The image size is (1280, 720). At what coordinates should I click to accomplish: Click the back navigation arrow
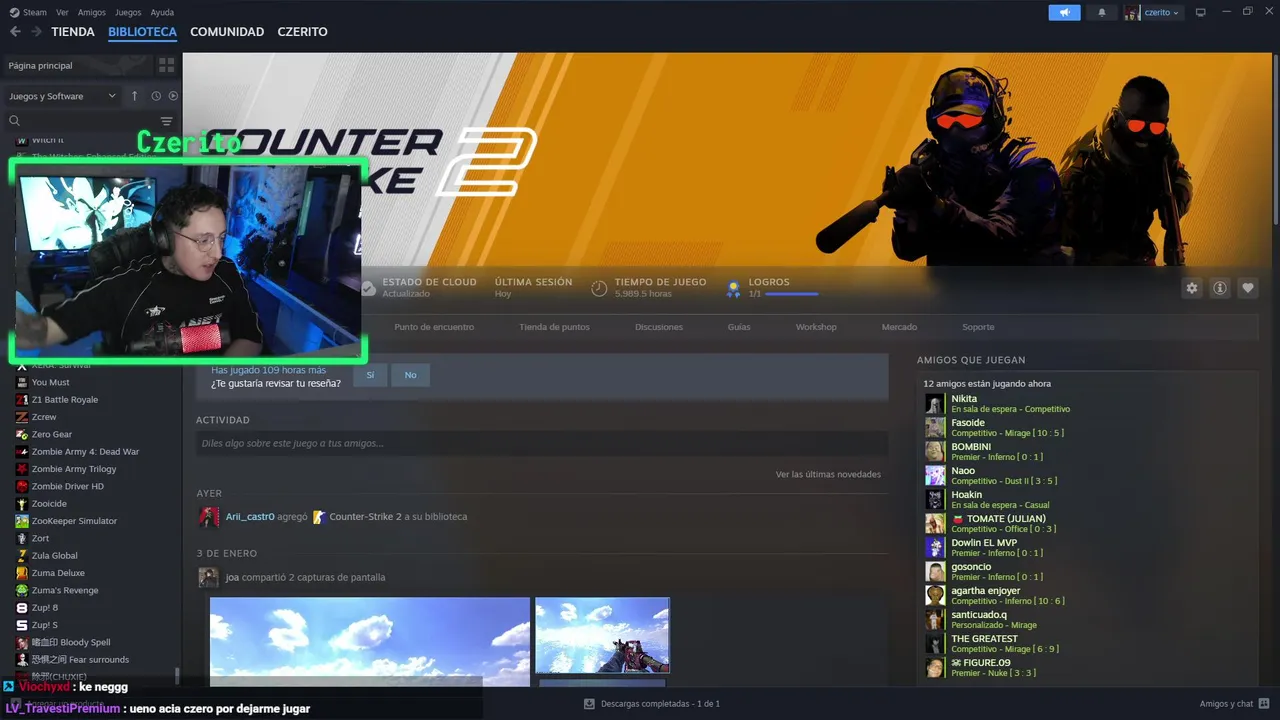[15, 32]
